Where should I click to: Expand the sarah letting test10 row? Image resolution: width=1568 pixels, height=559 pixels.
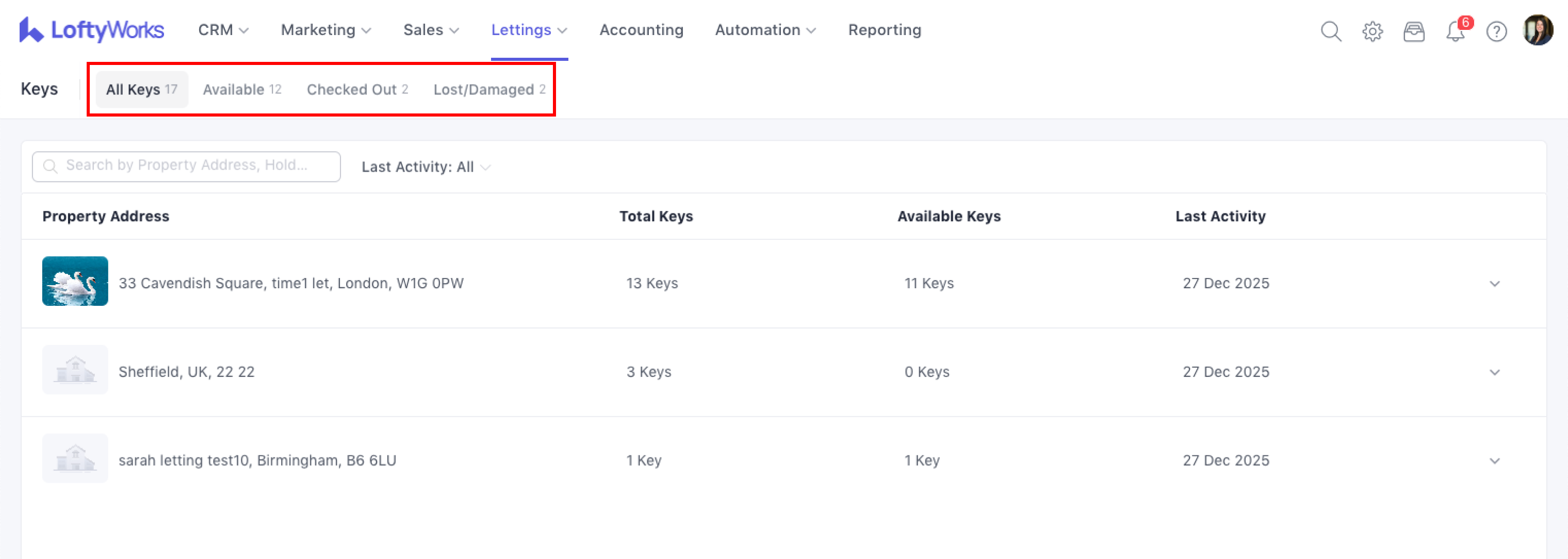(1494, 461)
